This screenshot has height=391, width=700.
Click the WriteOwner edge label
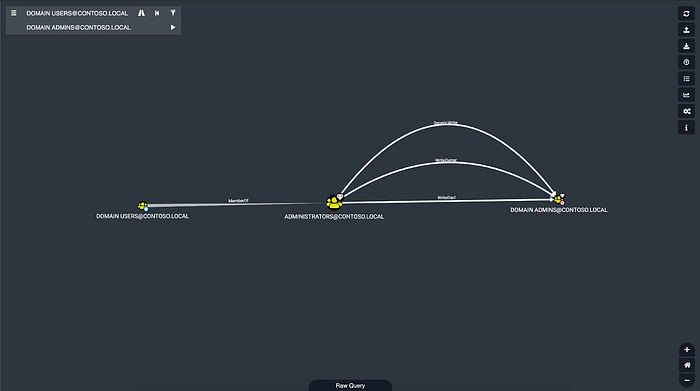[446, 160]
